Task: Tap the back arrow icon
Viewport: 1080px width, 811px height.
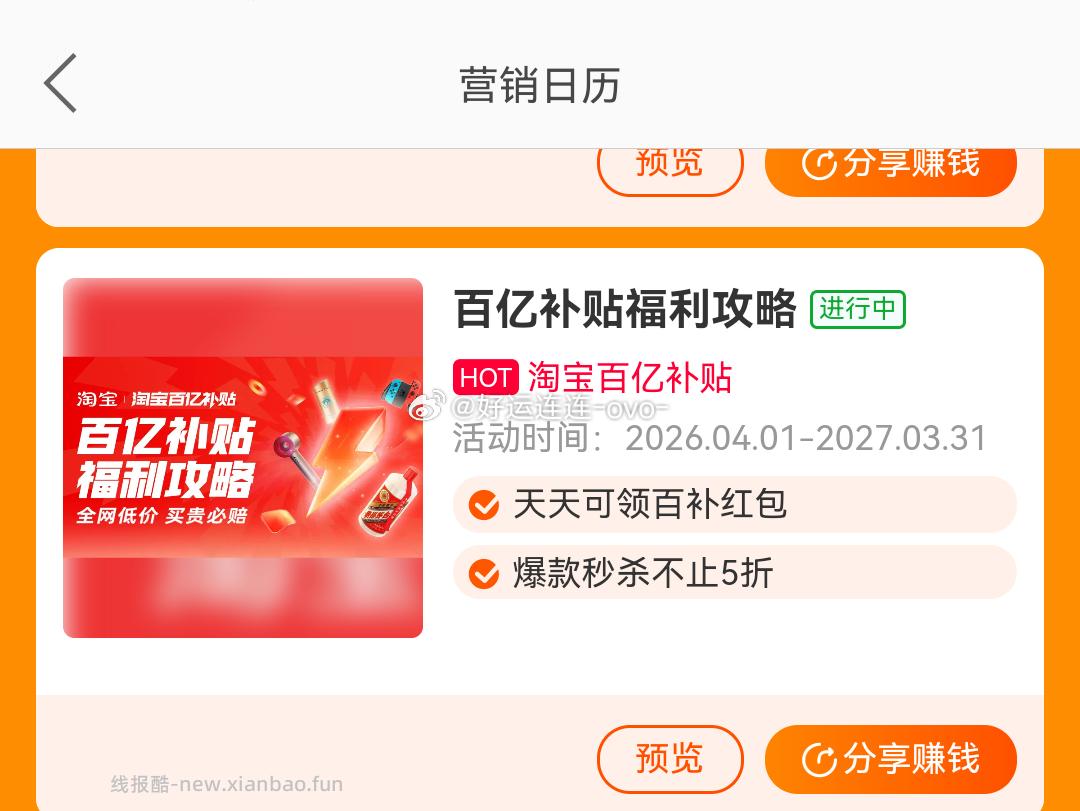Action: point(60,83)
